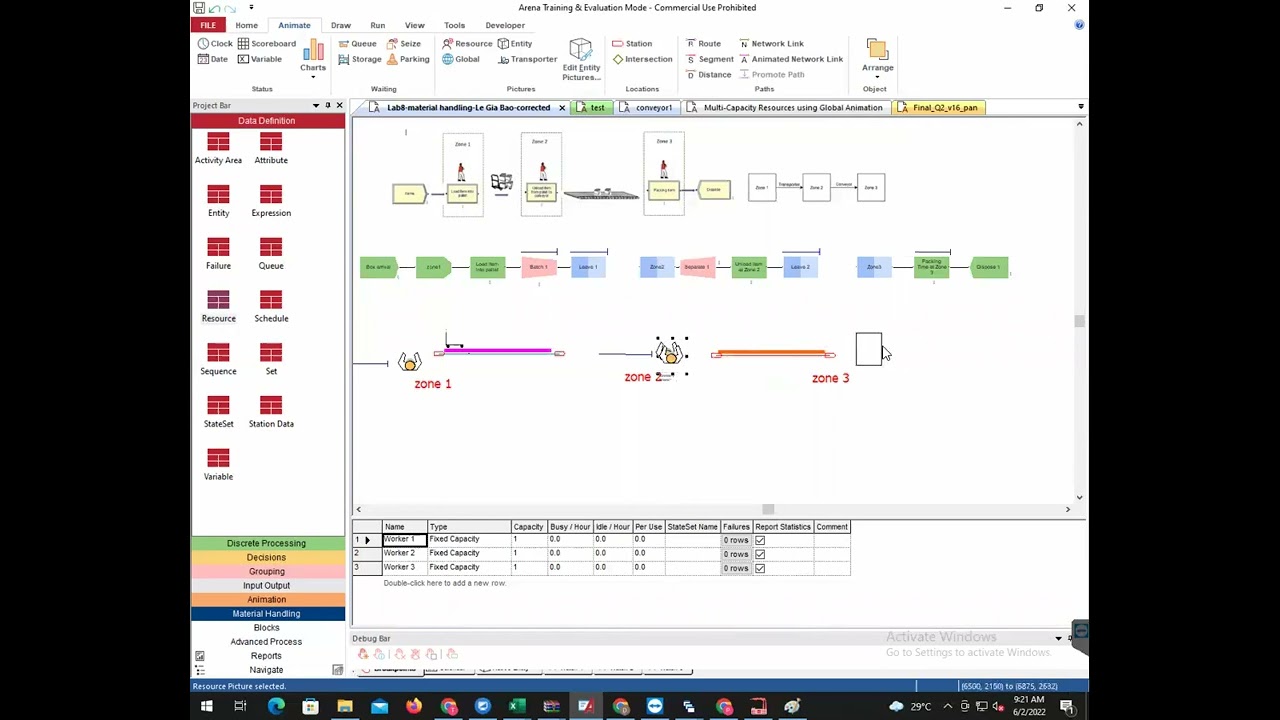The width and height of the screenshot is (1280, 720).
Task: Select the Expression data module
Action: click(271, 202)
